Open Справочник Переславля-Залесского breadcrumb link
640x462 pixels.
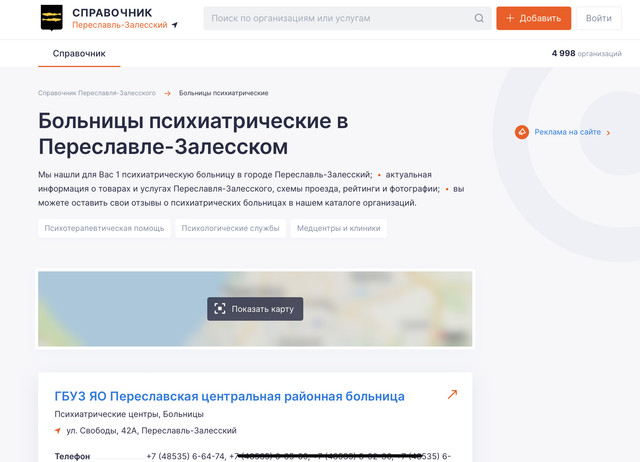[x=97, y=93]
